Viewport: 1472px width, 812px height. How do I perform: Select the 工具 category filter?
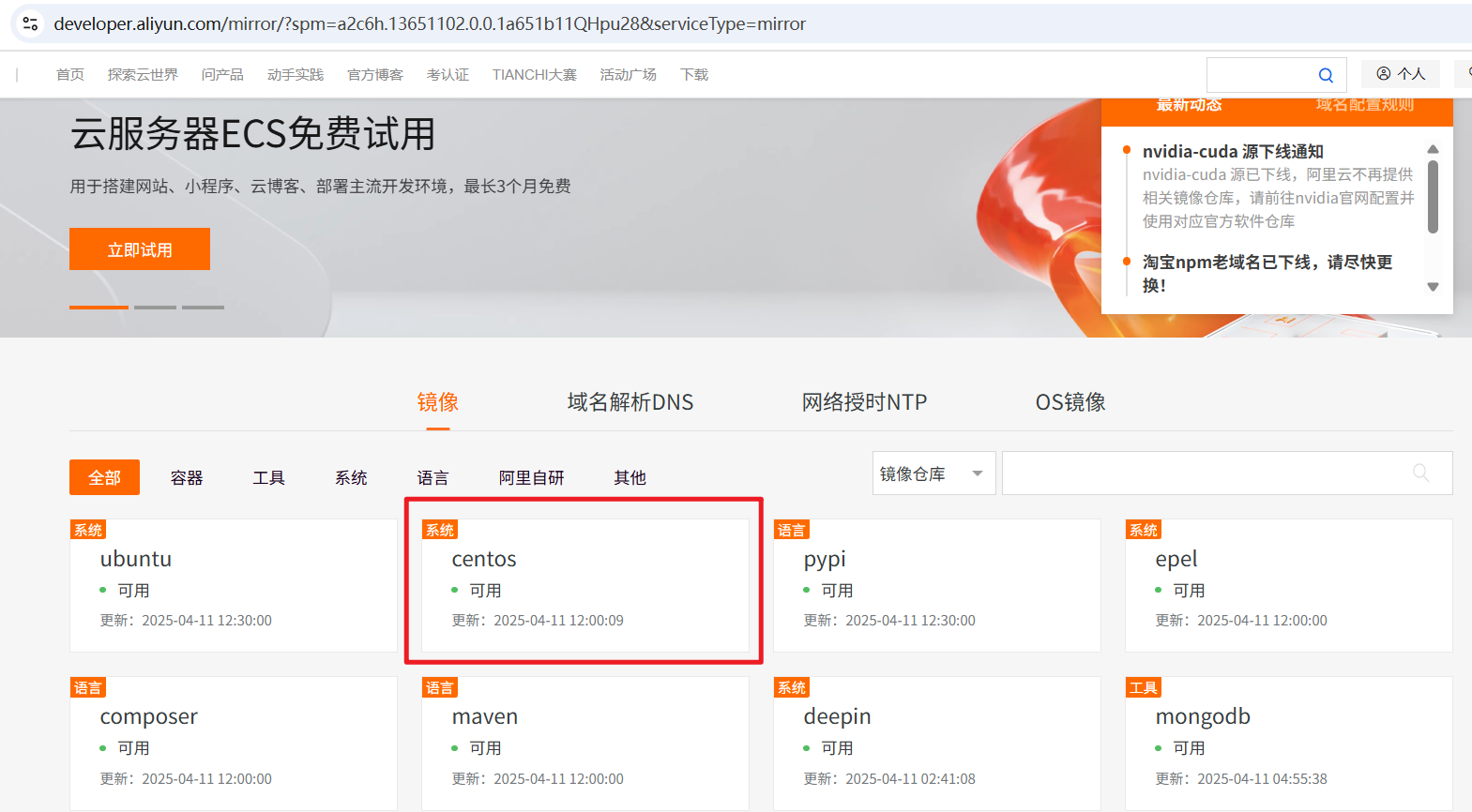268,477
